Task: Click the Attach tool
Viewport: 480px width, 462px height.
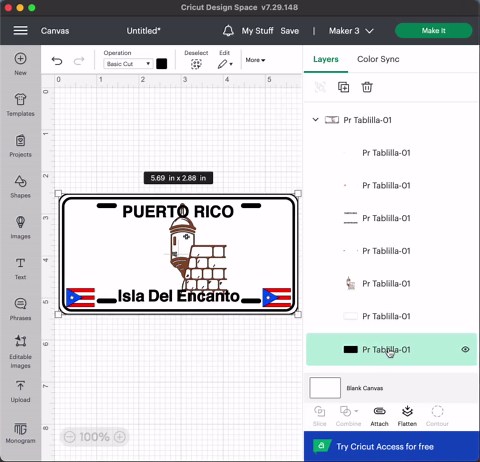Action: [379, 416]
